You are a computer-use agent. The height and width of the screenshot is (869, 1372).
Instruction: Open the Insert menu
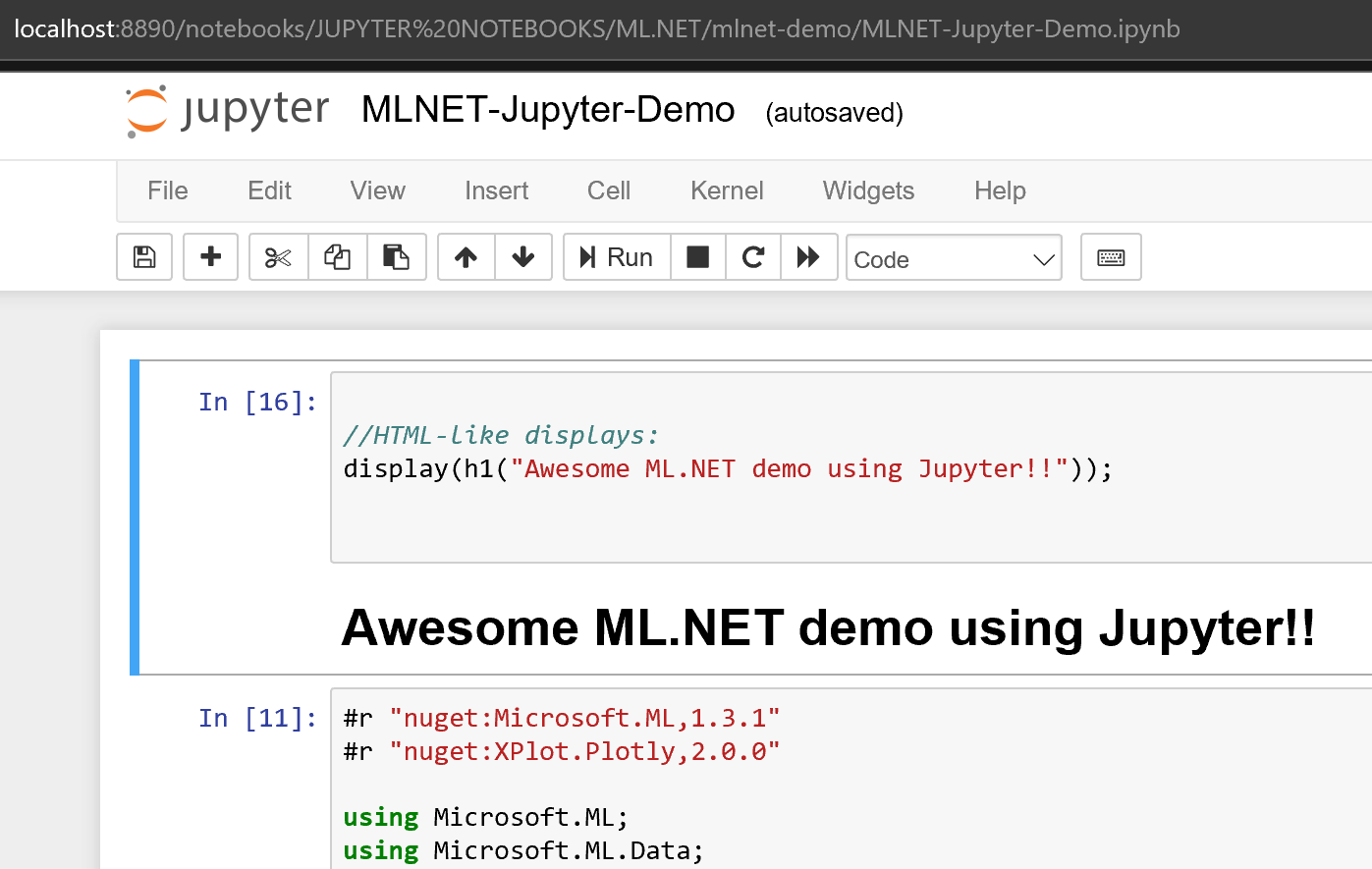[x=497, y=190]
